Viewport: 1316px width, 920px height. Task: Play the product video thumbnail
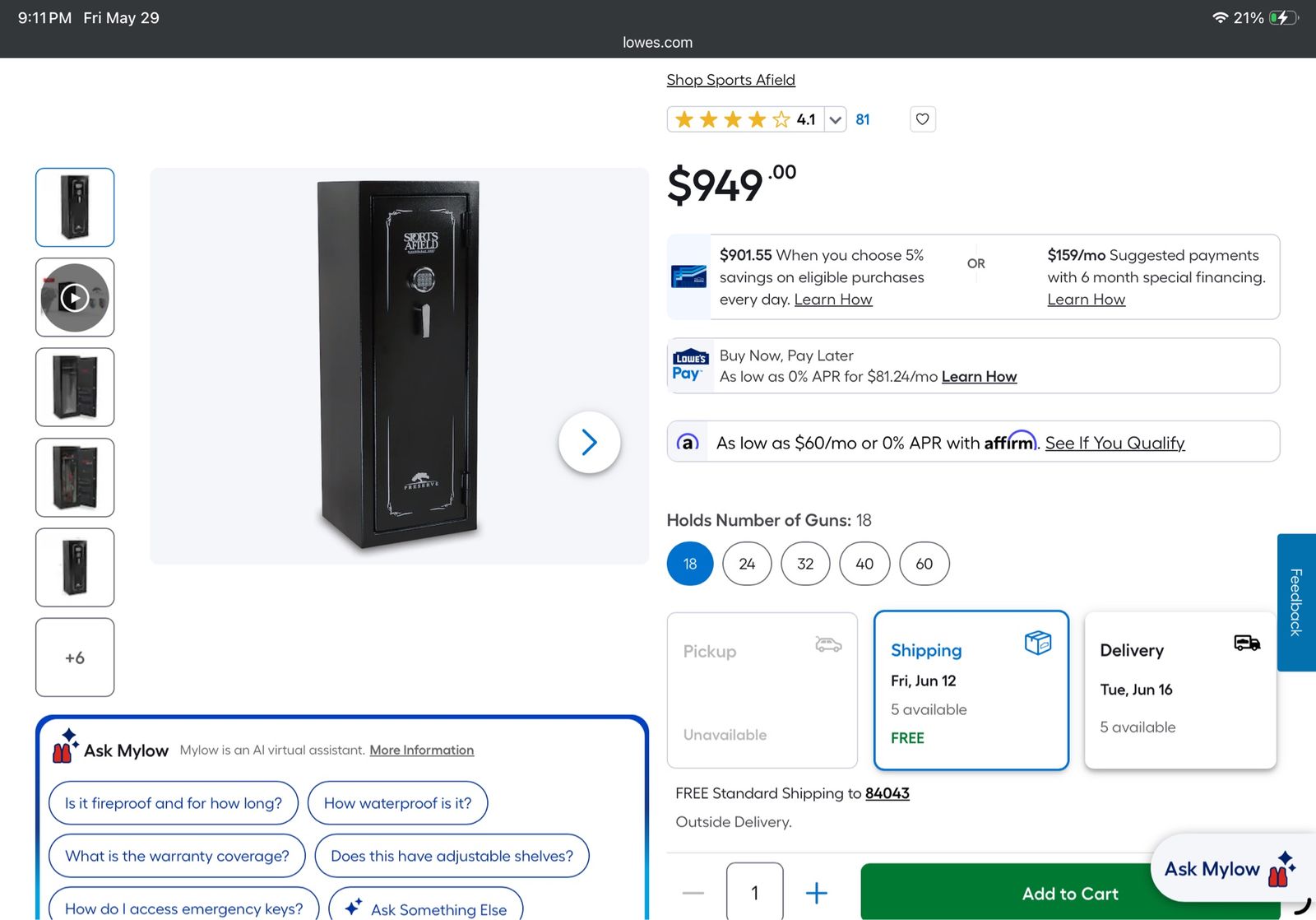(75, 297)
